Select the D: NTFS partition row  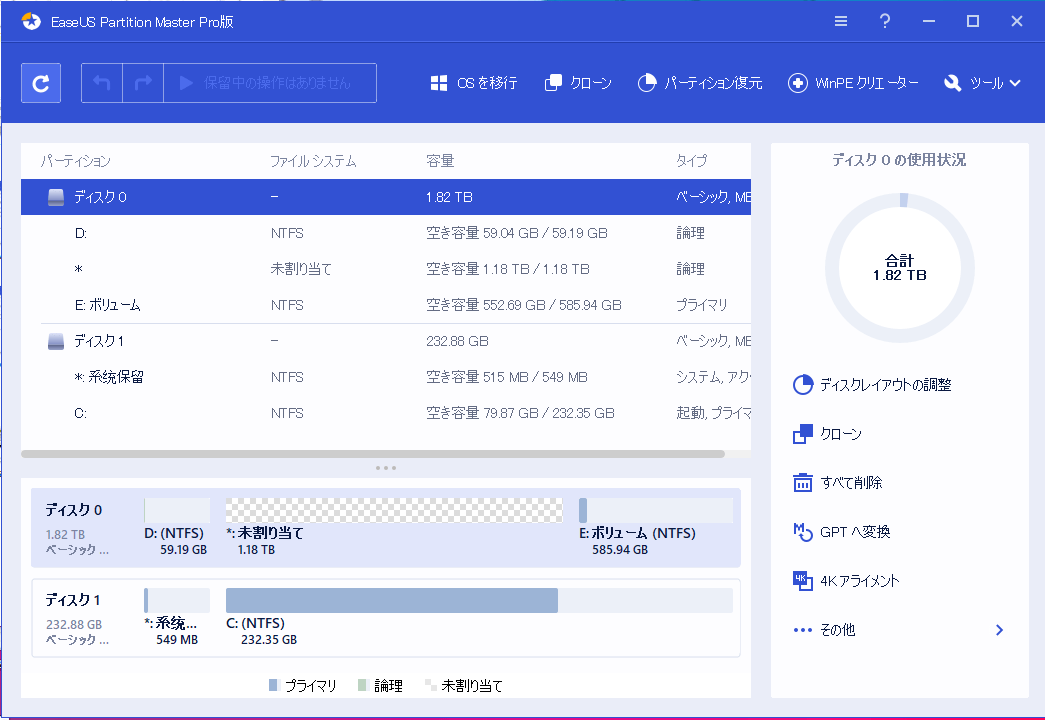pyautogui.click(x=386, y=233)
